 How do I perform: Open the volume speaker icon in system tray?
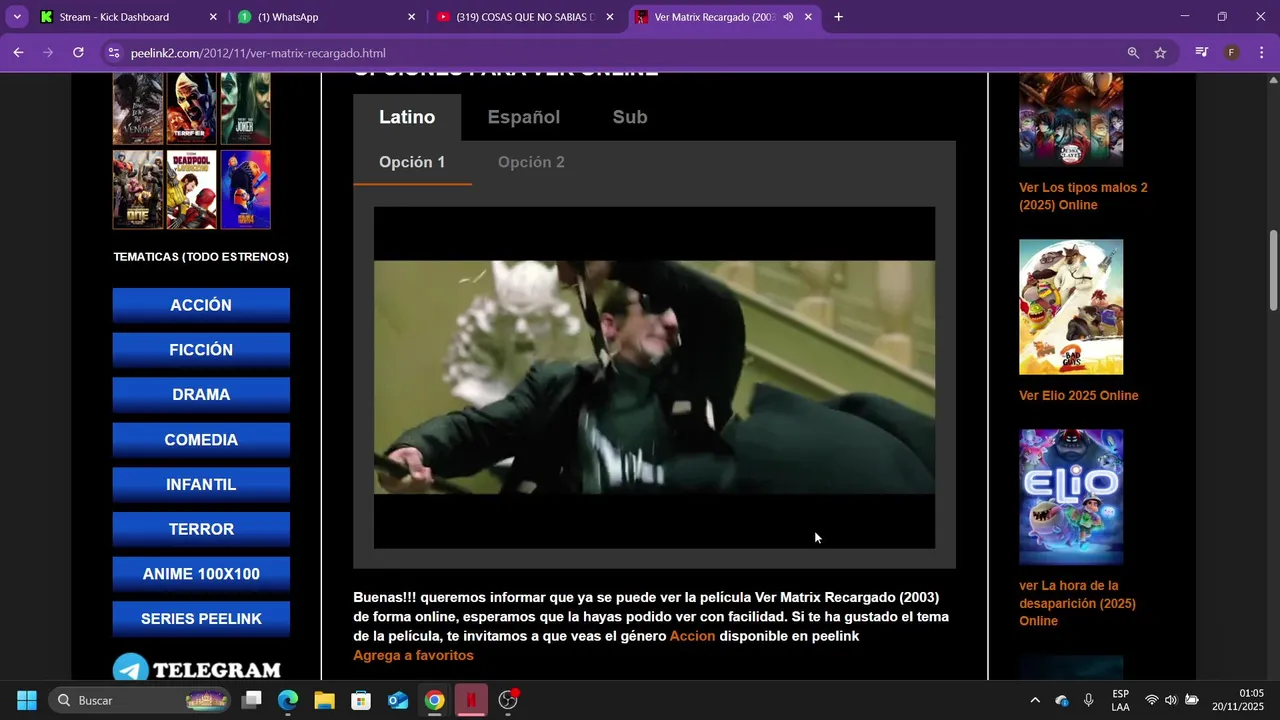point(1171,700)
